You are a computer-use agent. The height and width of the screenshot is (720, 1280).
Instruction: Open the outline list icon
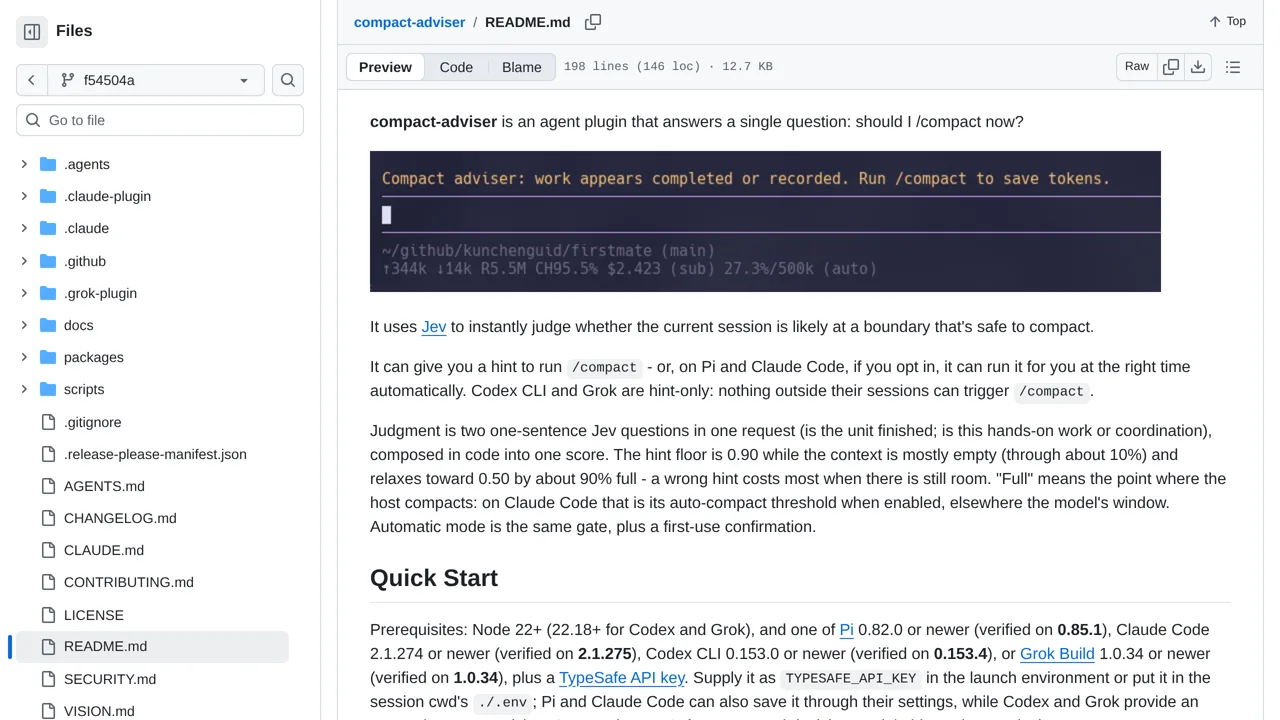pos(1233,67)
